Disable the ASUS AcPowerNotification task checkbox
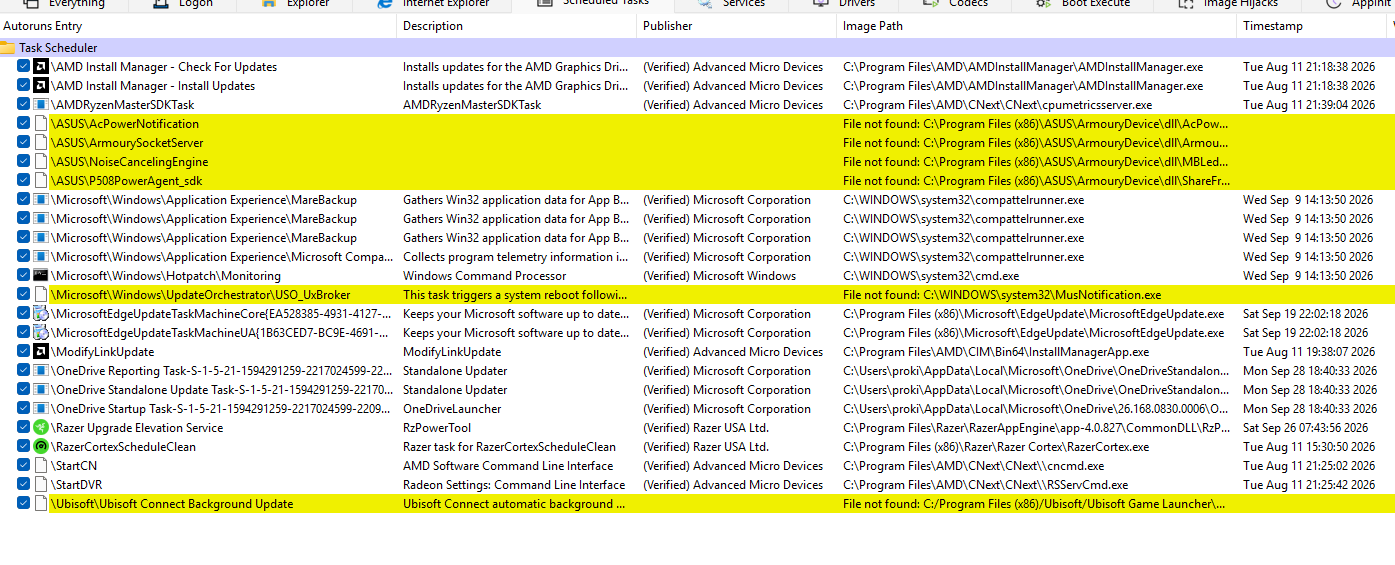The image size is (1395, 565). point(24,124)
